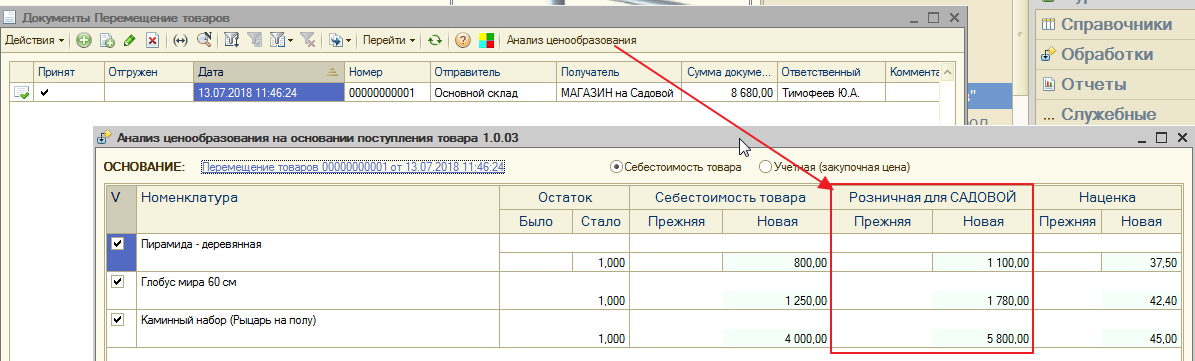Click the Документы list up arrow
This screenshot has height=361, width=1195.
[x=948, y=72]
